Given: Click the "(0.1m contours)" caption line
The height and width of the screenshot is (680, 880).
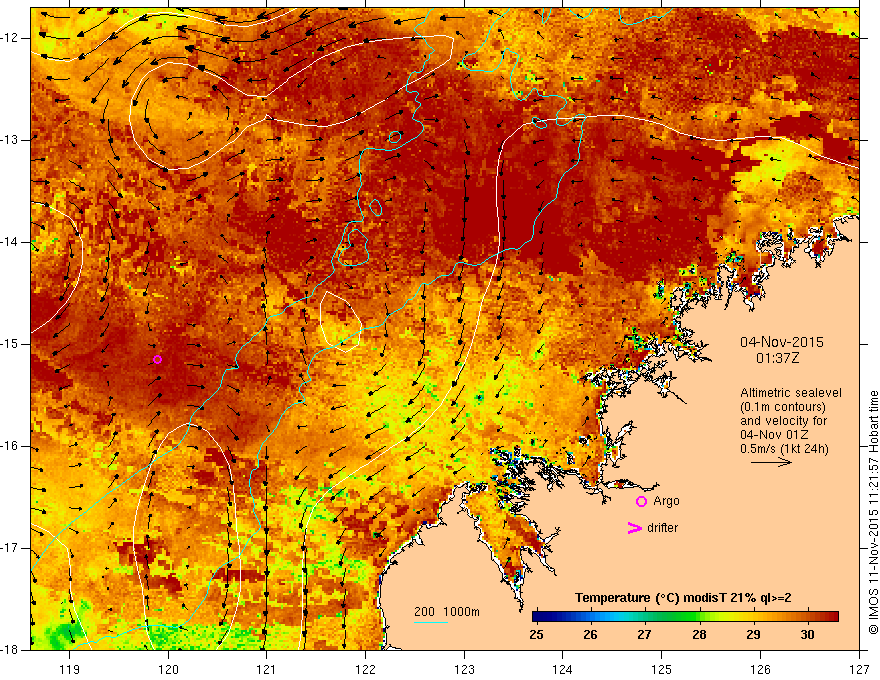Looking at the screenshot, I should click(783, 407).
